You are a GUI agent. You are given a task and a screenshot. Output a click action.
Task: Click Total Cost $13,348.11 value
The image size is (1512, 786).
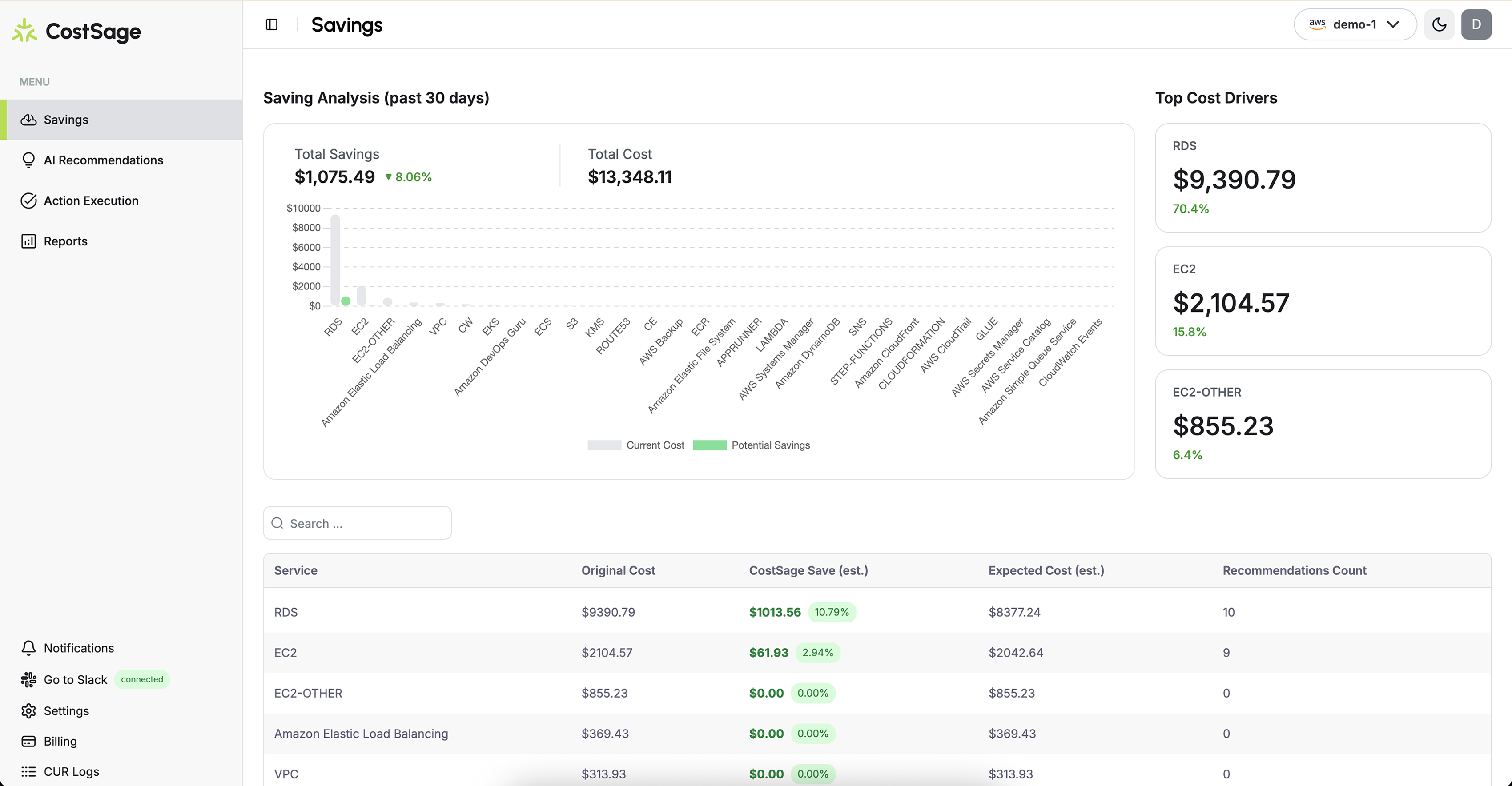630,177
